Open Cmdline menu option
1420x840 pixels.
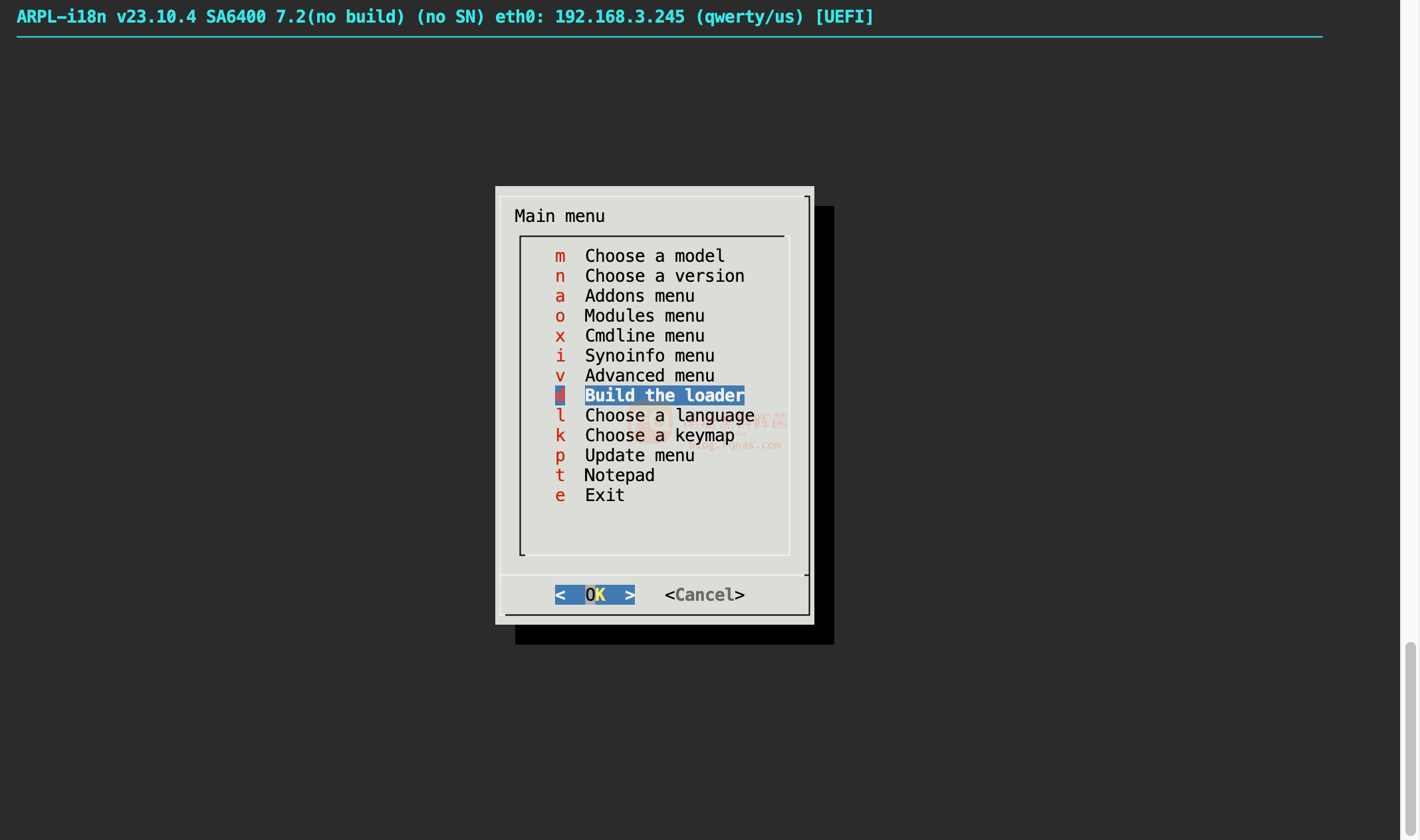[645, 335]
